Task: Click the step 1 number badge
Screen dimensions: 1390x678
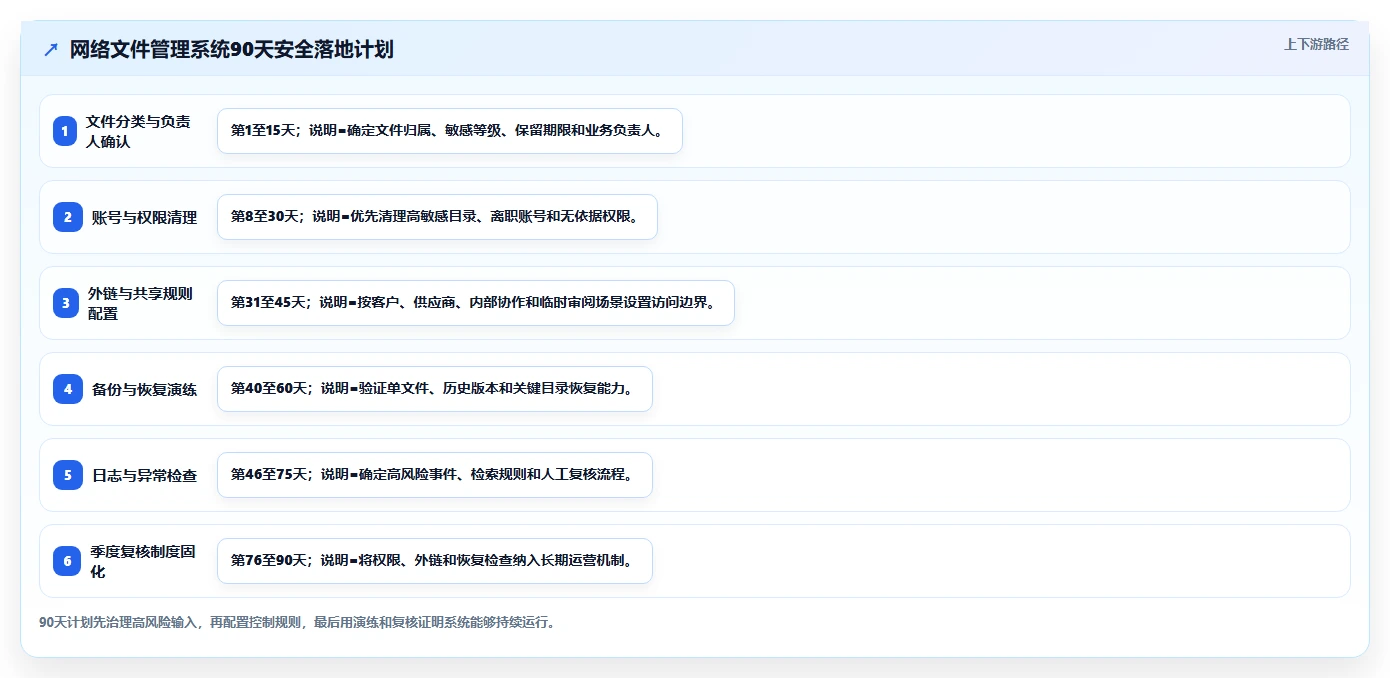Action: tap(65, 131)
